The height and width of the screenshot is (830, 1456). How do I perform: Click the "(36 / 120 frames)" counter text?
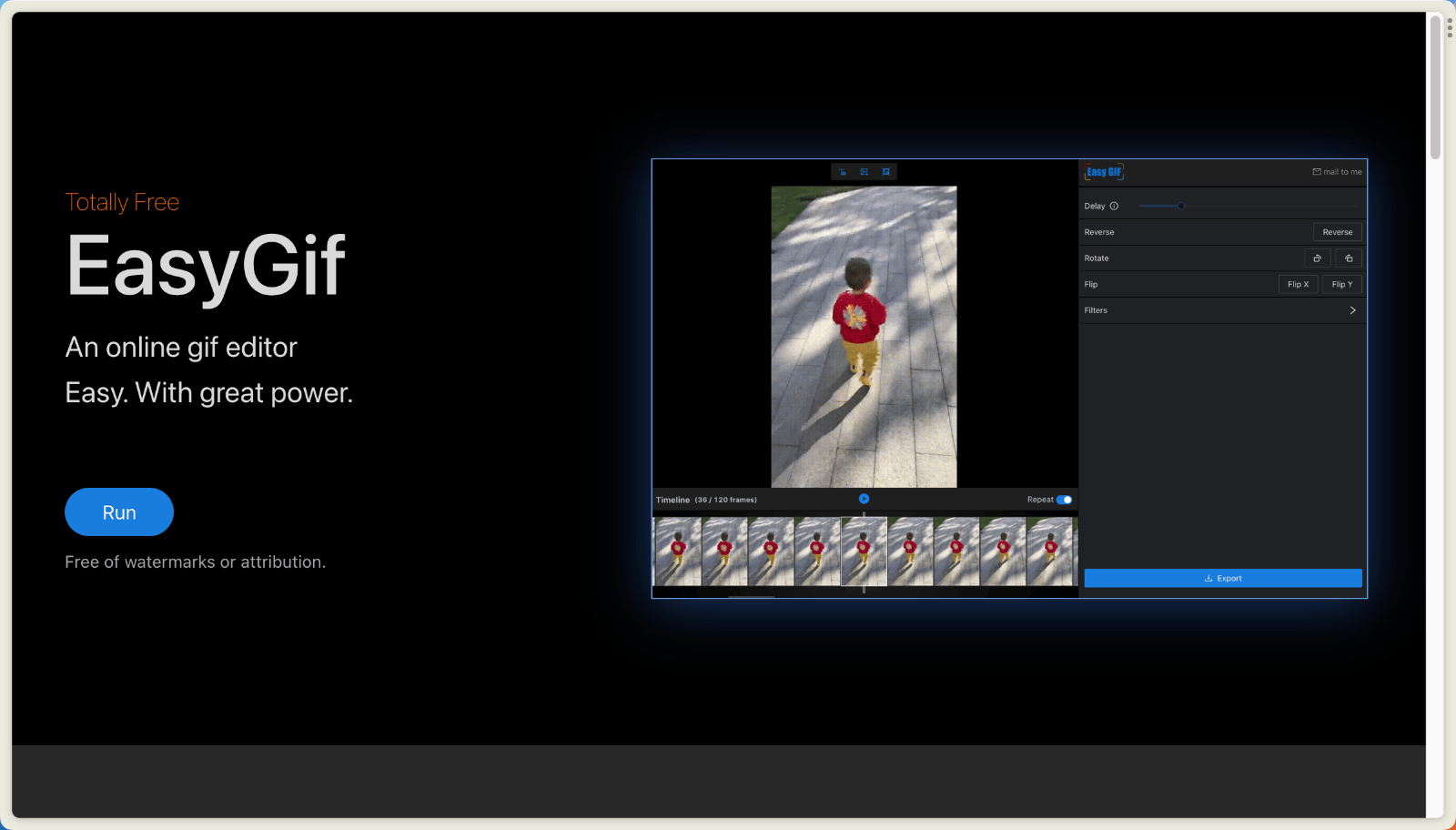pyautogui.click(x=725, y=500)
